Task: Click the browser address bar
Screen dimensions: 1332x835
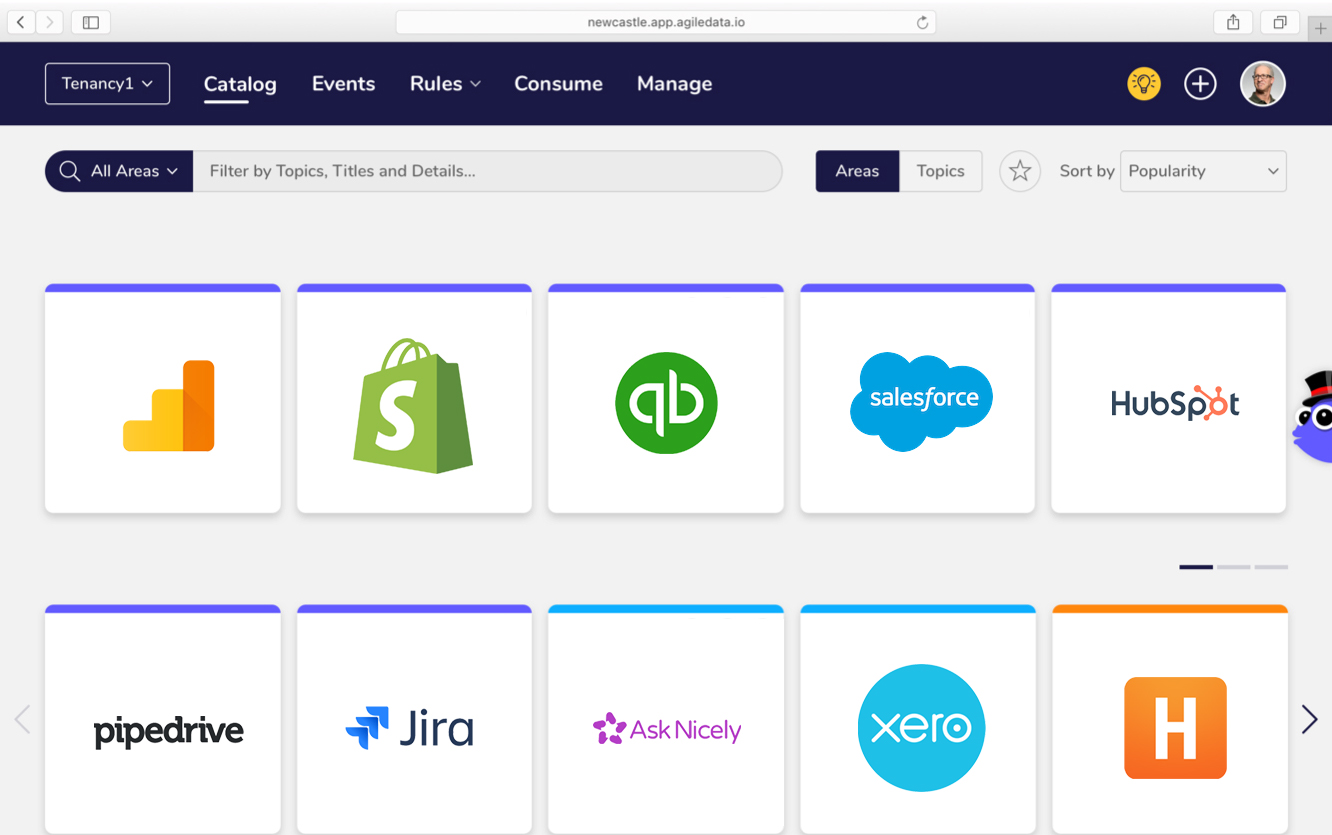Action: click(666, 22)
